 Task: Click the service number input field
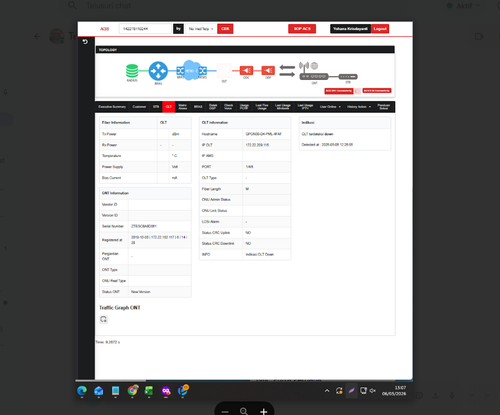(x=145, y=29)
